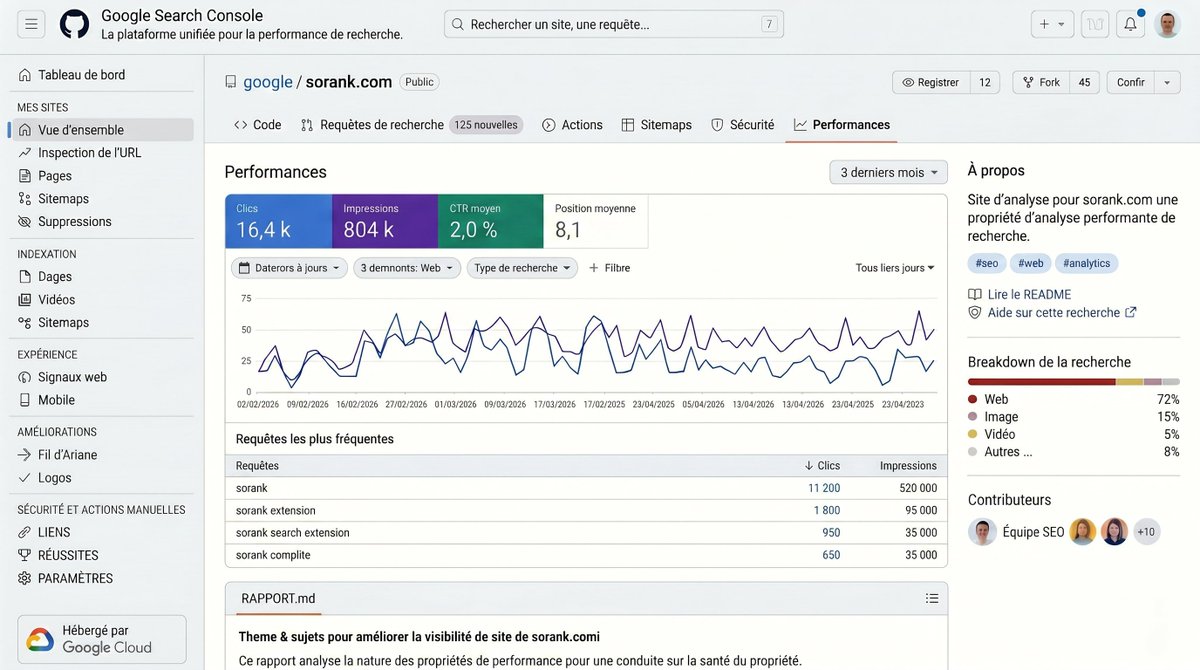The image size is (1200, 670).
Task: Click the yellow Vidéo legend dot
Action: coord(973,434)
